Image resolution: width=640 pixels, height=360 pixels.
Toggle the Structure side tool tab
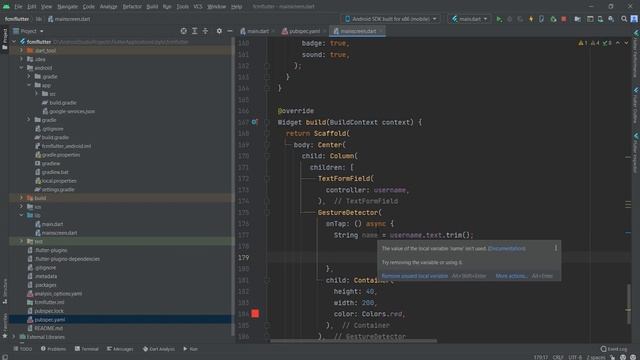(4, 291)
